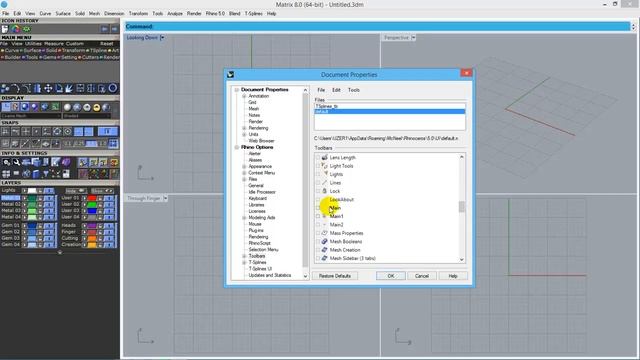The image size is (640, 360).
Task: Click the User 01 red color swatch
Action: click(92, 198)
